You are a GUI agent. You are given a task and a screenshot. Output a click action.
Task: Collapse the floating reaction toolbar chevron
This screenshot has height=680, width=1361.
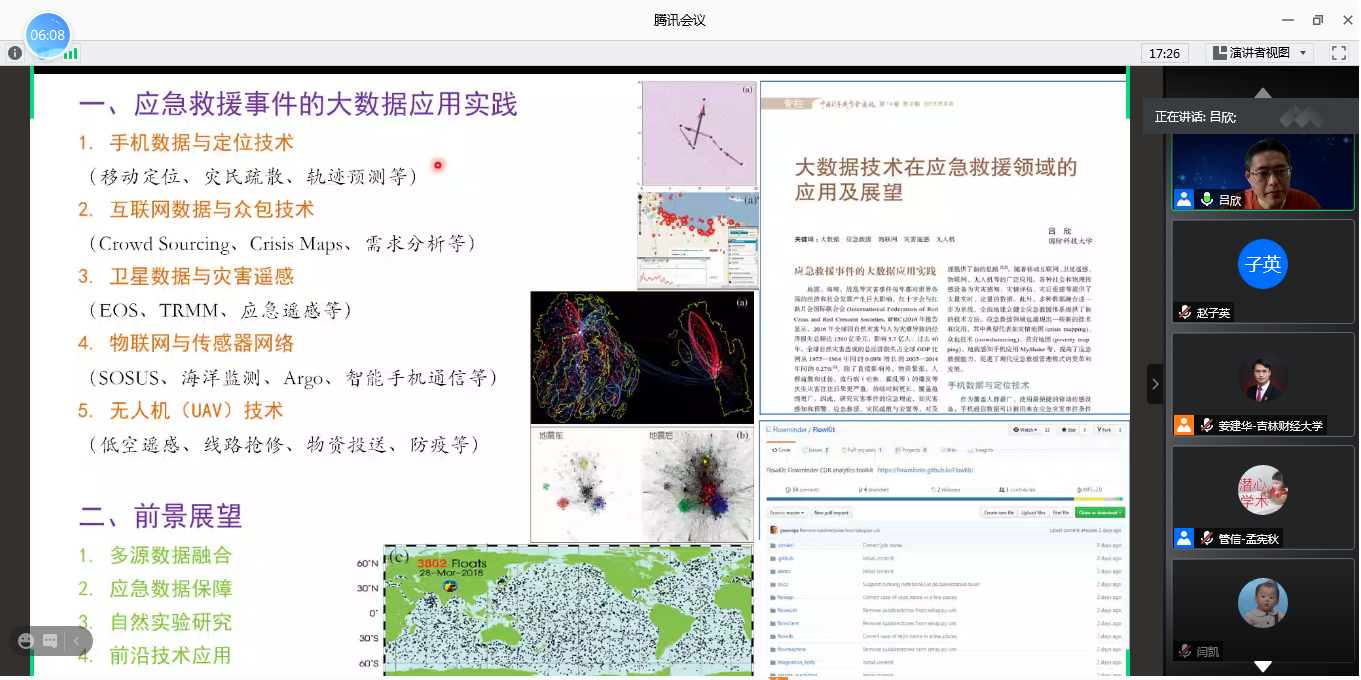click(77, 641)
